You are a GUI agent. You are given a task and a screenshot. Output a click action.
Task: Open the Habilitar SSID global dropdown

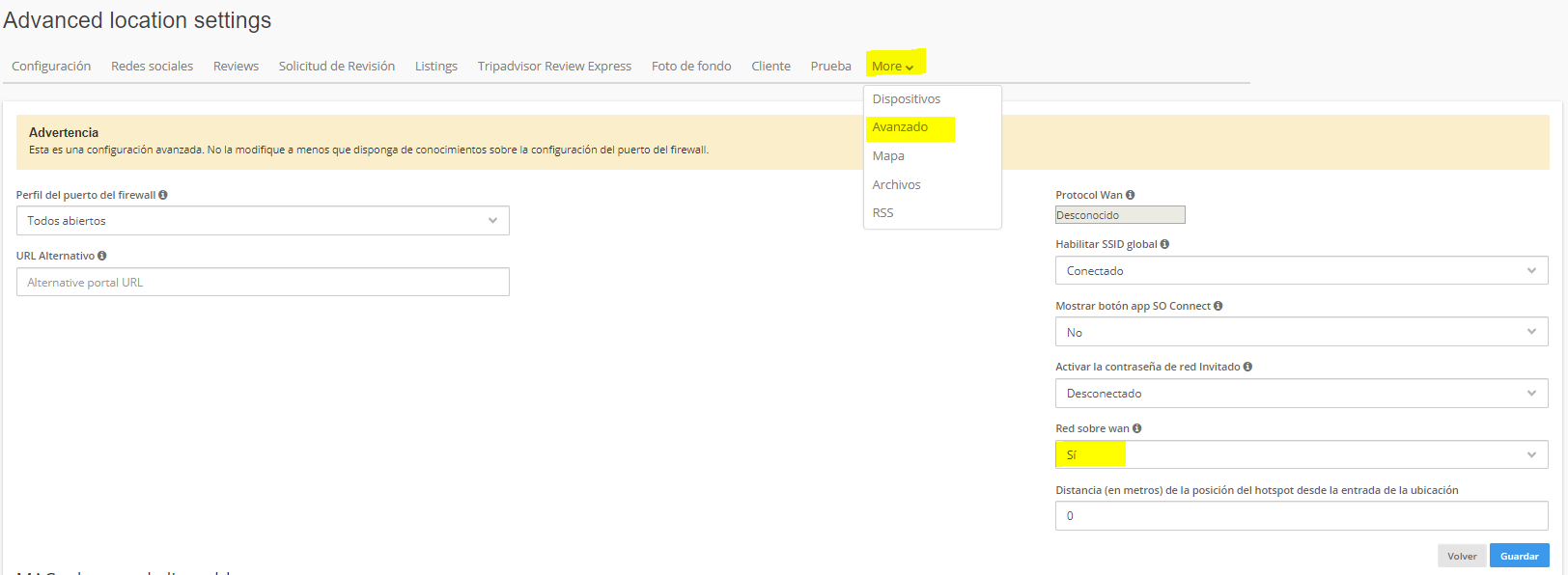(1302, 271)
